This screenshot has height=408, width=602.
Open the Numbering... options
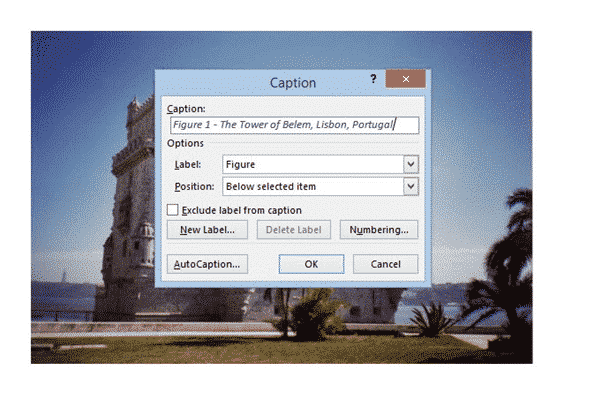tap(379, 230)
